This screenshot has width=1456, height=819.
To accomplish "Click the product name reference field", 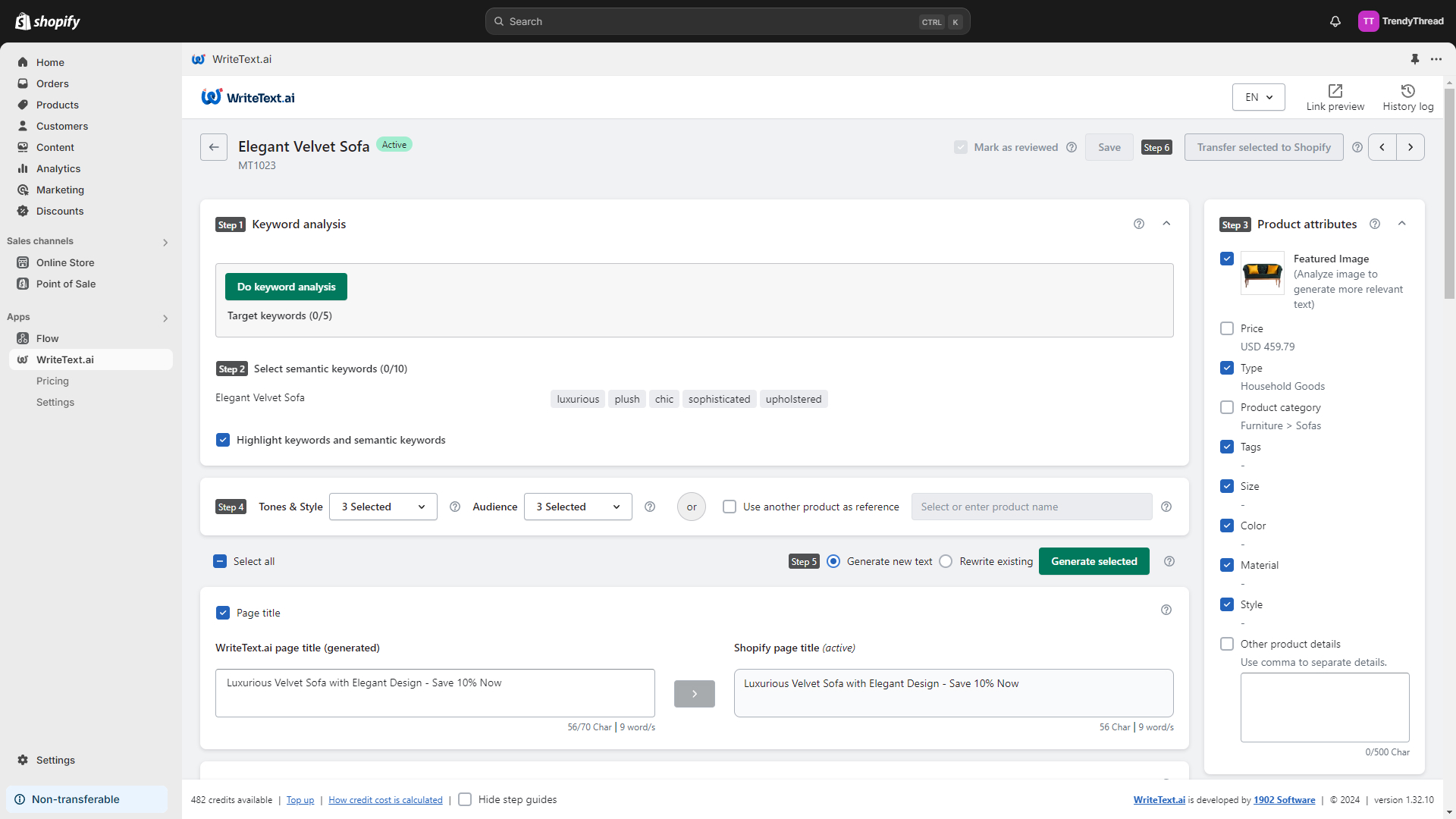I will click(1031, 507).
